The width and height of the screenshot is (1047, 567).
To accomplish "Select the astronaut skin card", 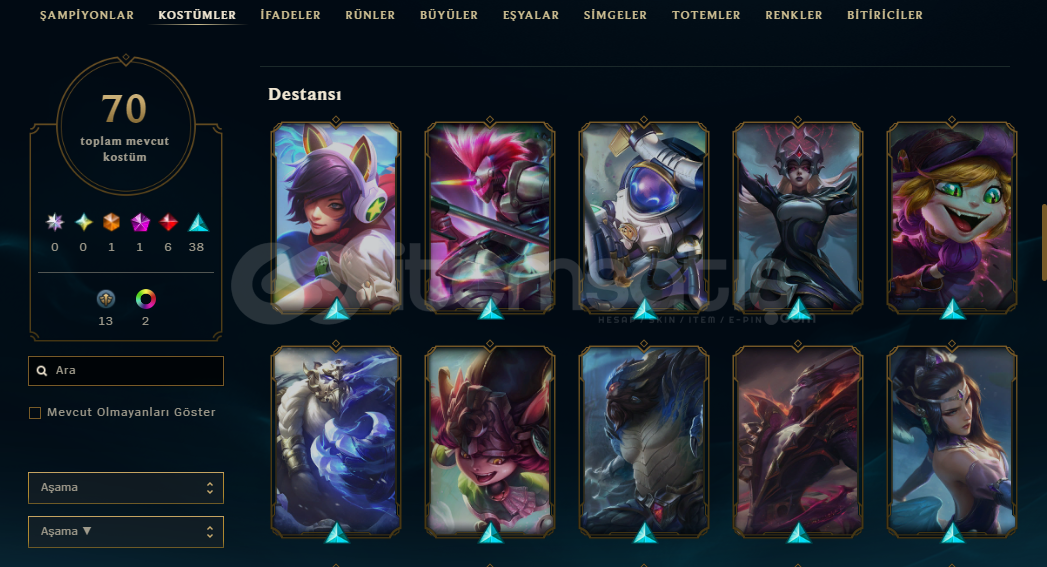I will [644, 217].
